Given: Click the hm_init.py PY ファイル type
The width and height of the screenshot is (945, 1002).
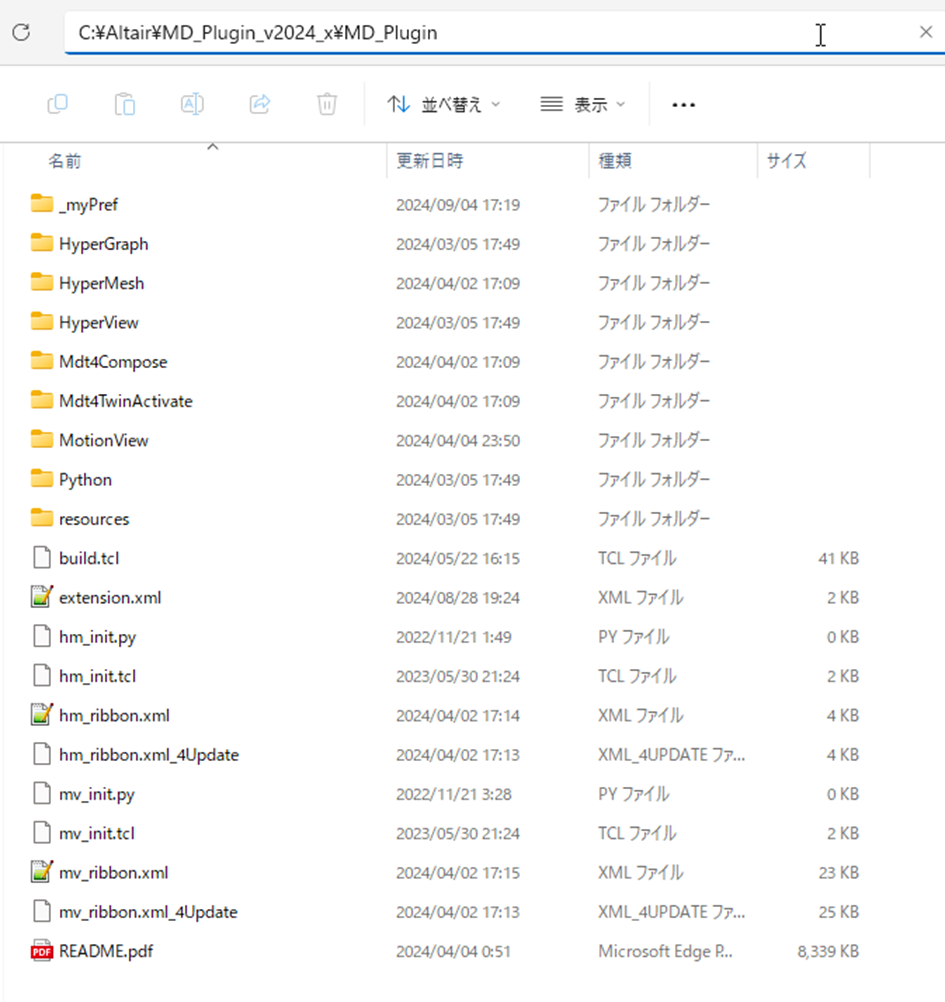Looking at the screenshot, I should [x=634, y=637].
